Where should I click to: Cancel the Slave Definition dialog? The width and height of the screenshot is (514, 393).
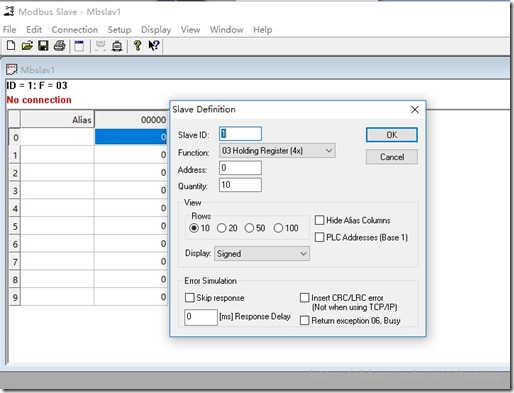tap(392, 157)
